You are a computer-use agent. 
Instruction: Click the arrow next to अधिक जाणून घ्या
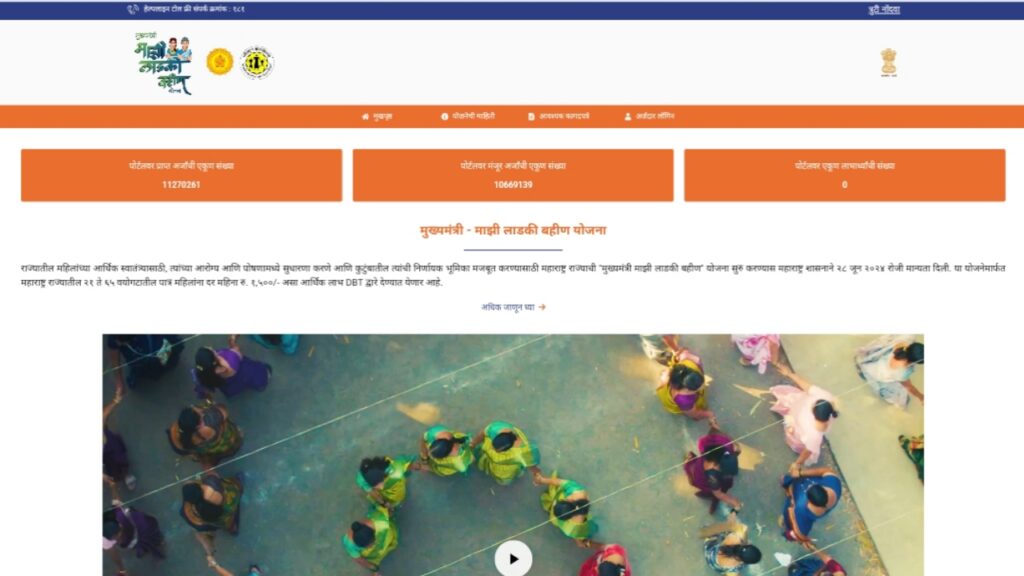pyautogui.click(x=542, y=307)
